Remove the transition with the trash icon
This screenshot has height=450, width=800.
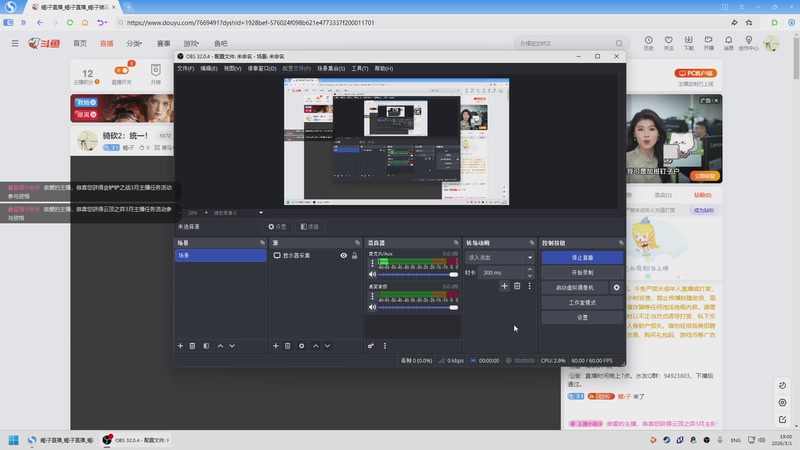click(x=517, y=287)
